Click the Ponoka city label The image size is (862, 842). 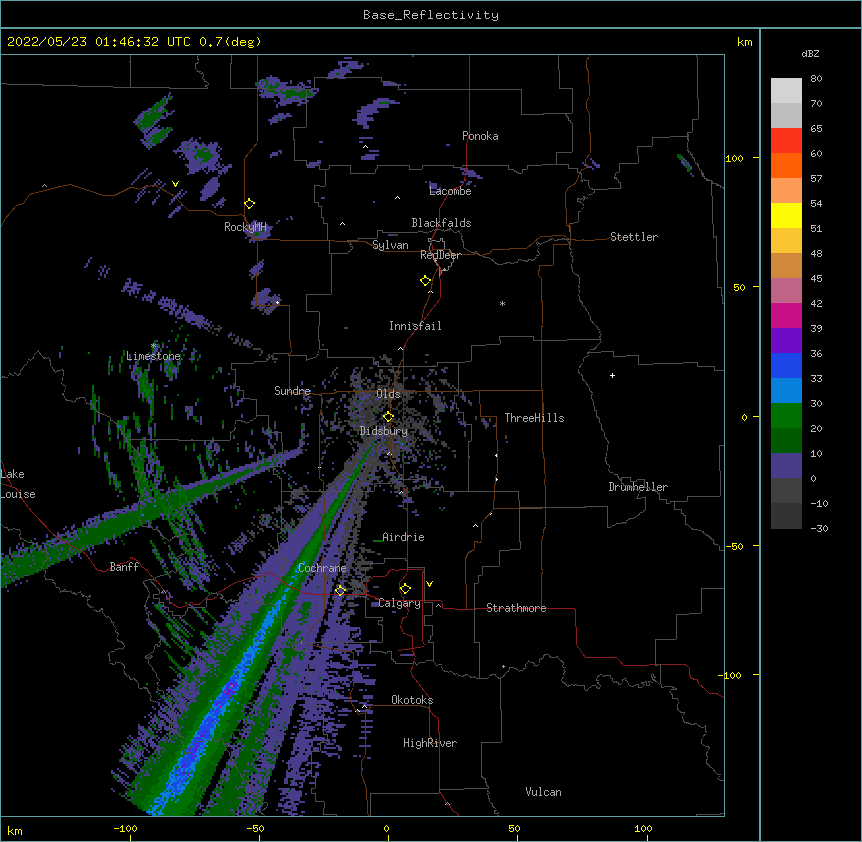480,136
